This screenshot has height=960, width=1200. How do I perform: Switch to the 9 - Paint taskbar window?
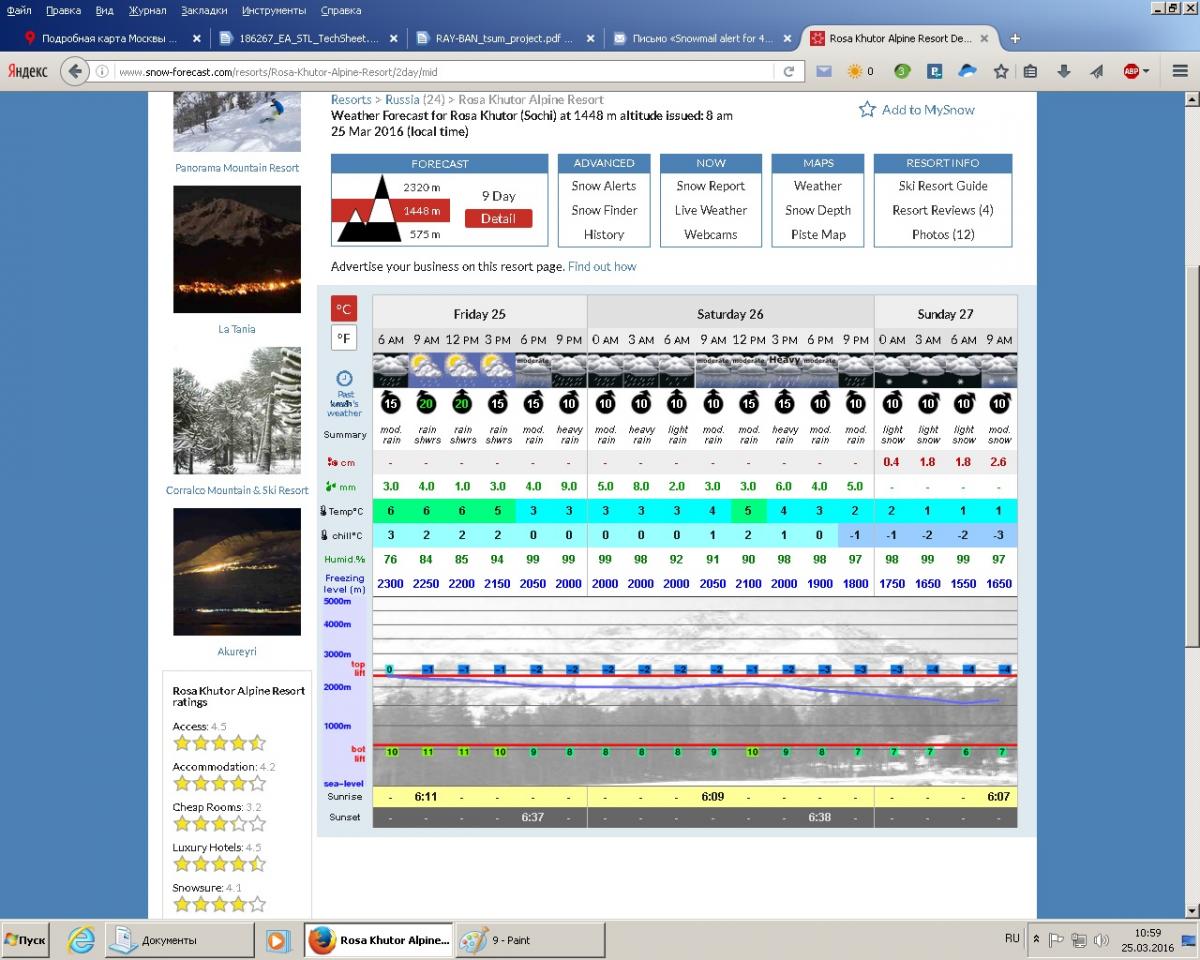[531, 940]
